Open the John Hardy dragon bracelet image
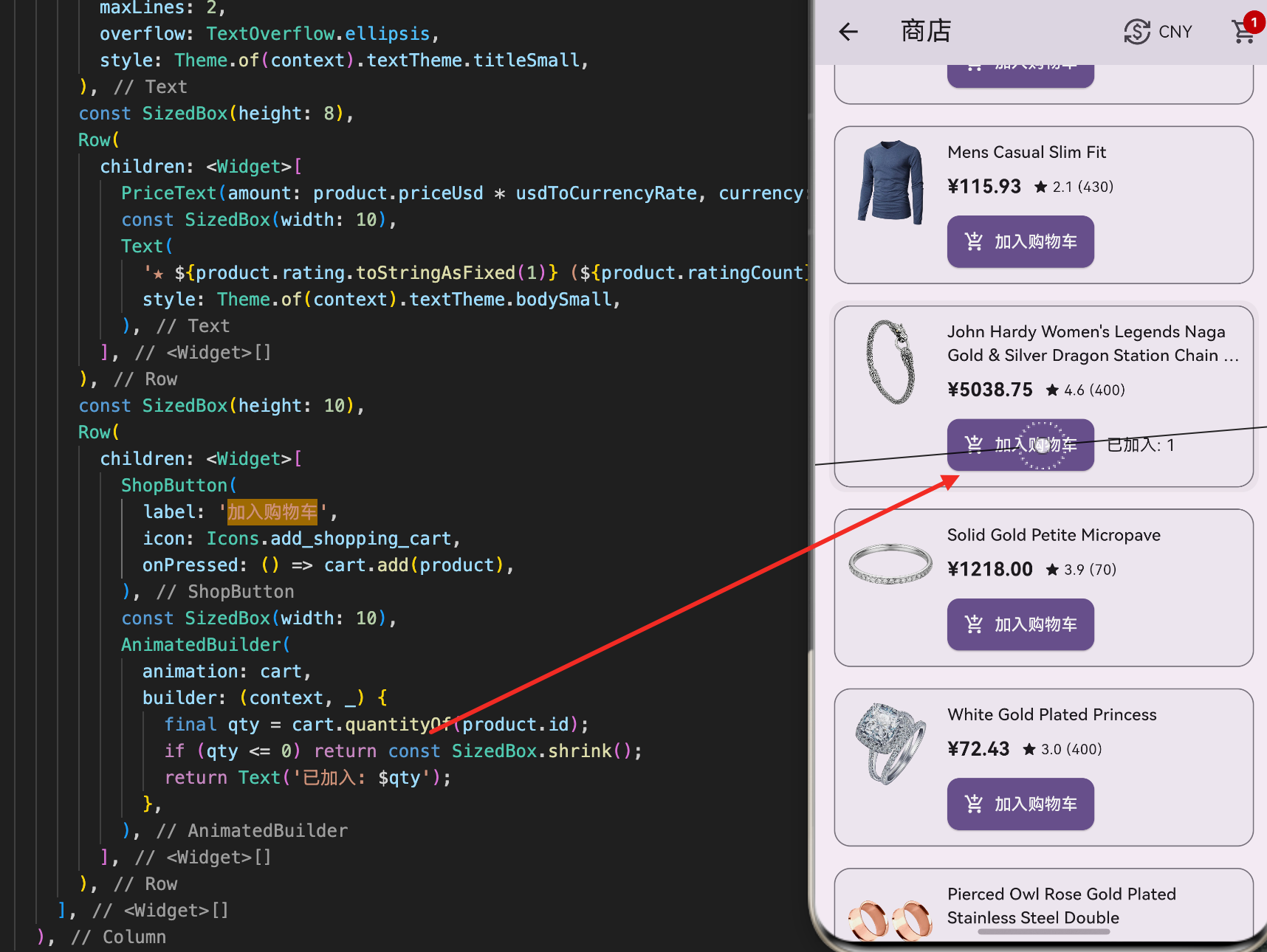 (890, 362)
